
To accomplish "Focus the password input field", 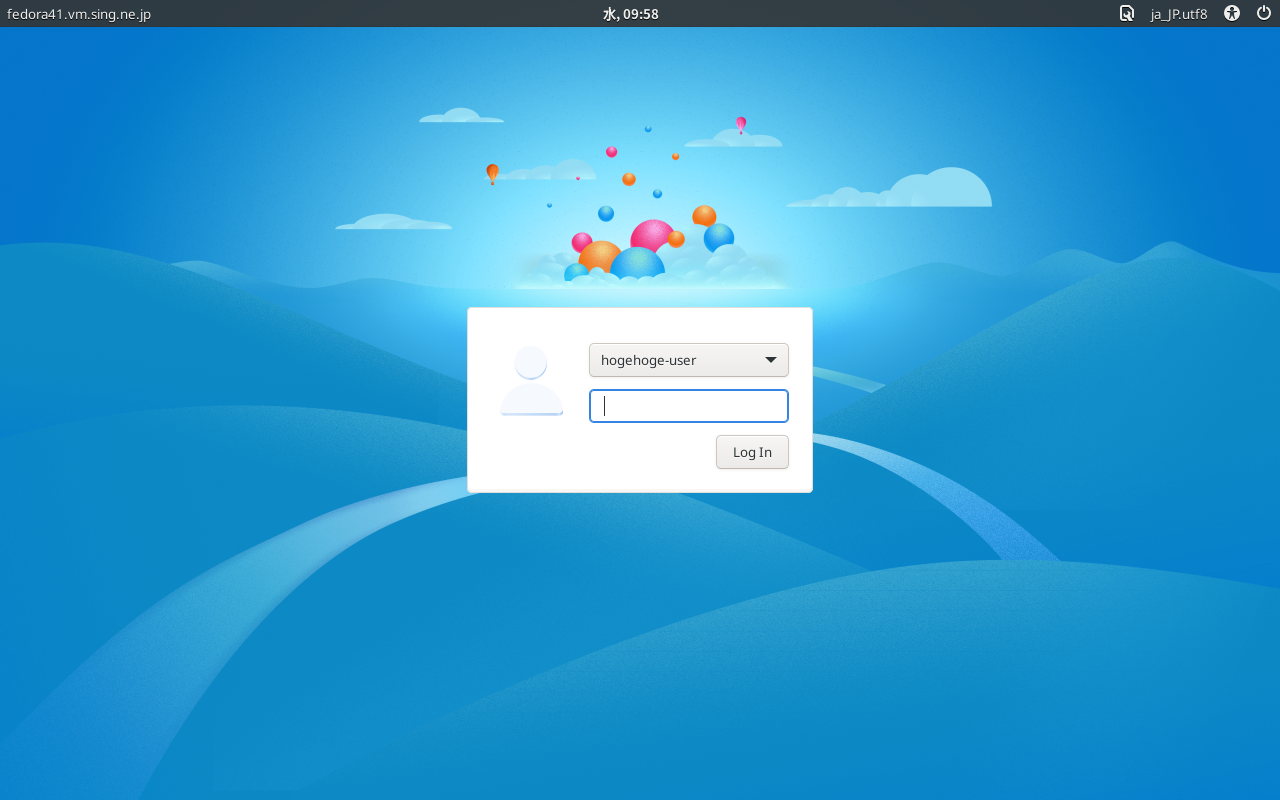I will point(689,406).
